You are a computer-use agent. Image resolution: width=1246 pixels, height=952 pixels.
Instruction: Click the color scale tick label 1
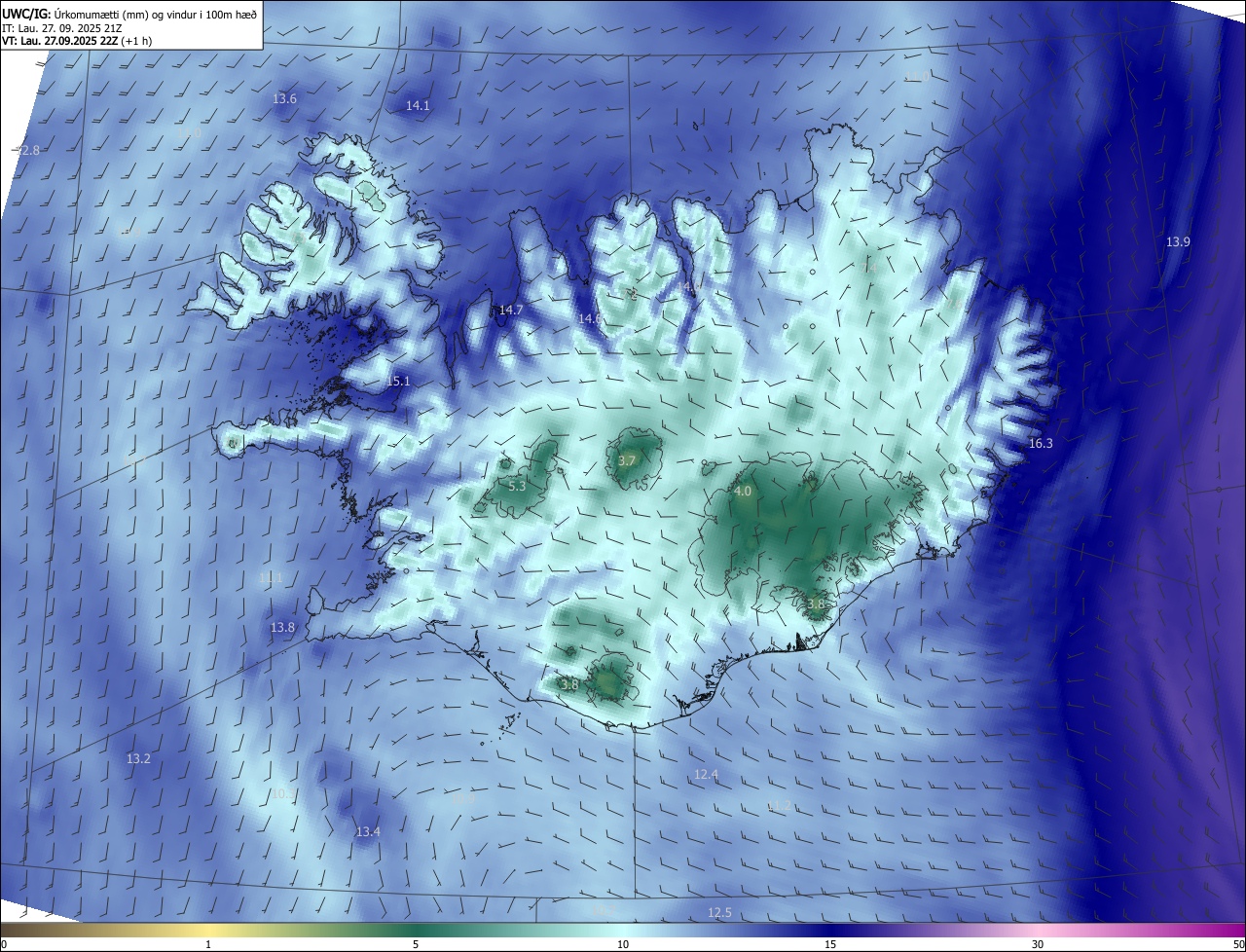point(208,944)
